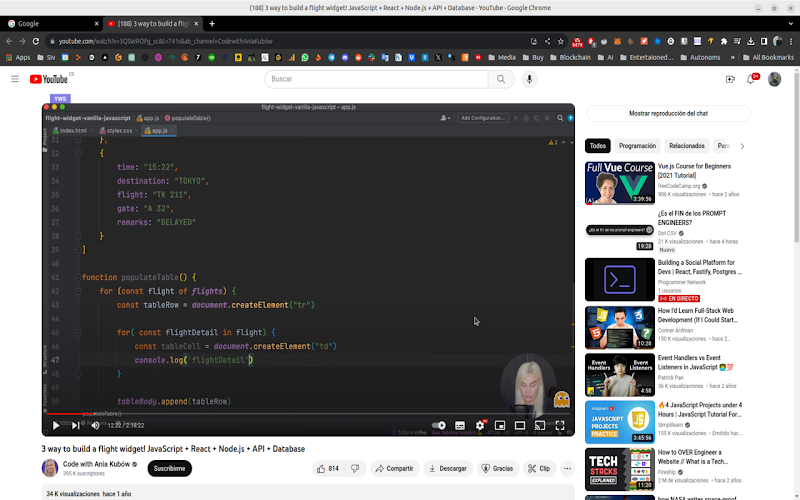Viewport: 800px width, 500px height.
Task: Open more actions three-dot menu
Action: [567, 468]
